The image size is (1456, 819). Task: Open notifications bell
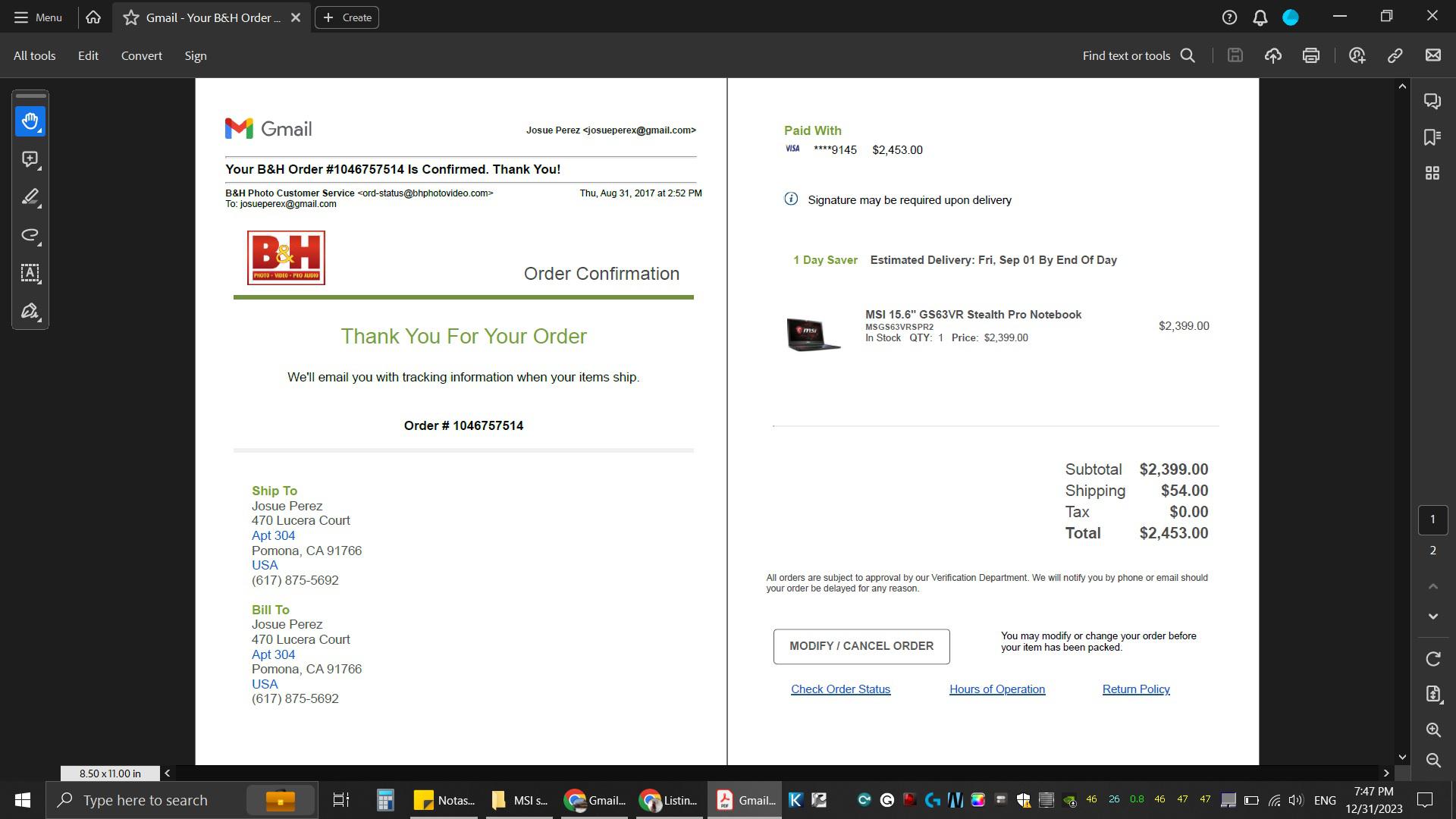coord(1260,17)
